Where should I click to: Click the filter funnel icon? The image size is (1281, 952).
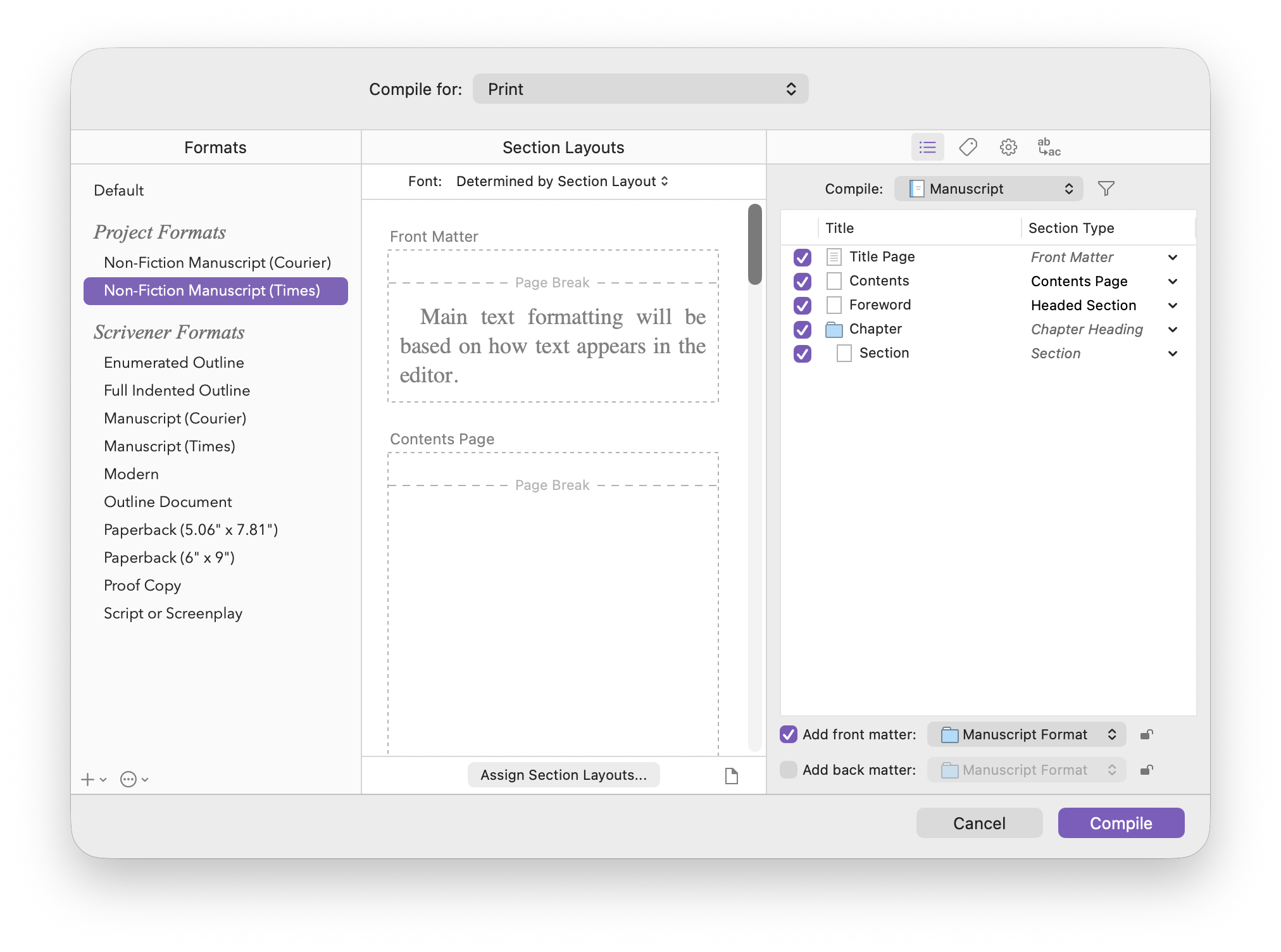tap(1106, 189)
